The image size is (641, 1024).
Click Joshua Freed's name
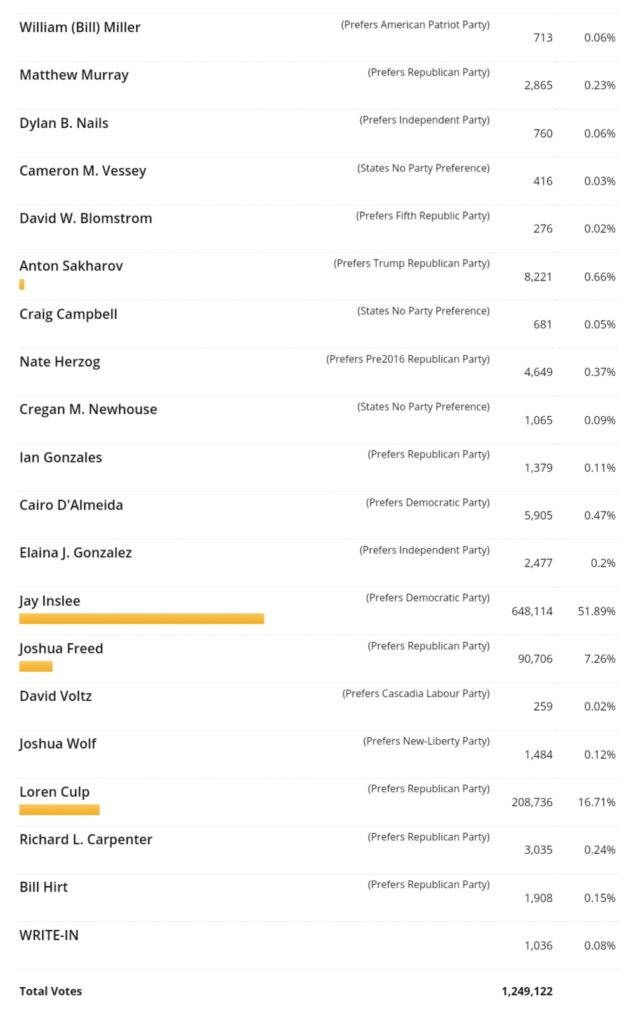pyautogui.click(x=61, y=648)
